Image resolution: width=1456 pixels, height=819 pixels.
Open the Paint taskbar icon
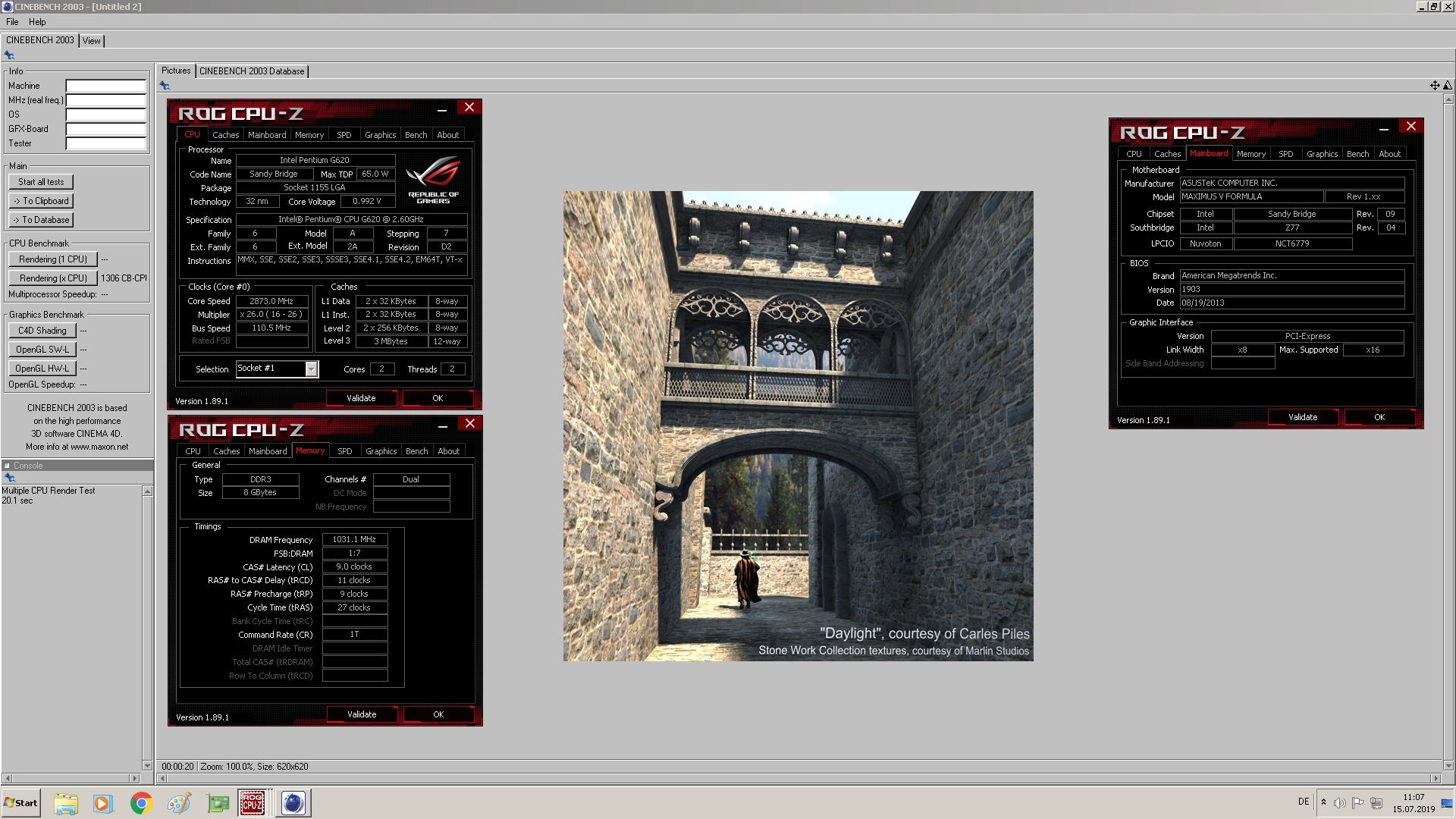click(x=179, y=803)
